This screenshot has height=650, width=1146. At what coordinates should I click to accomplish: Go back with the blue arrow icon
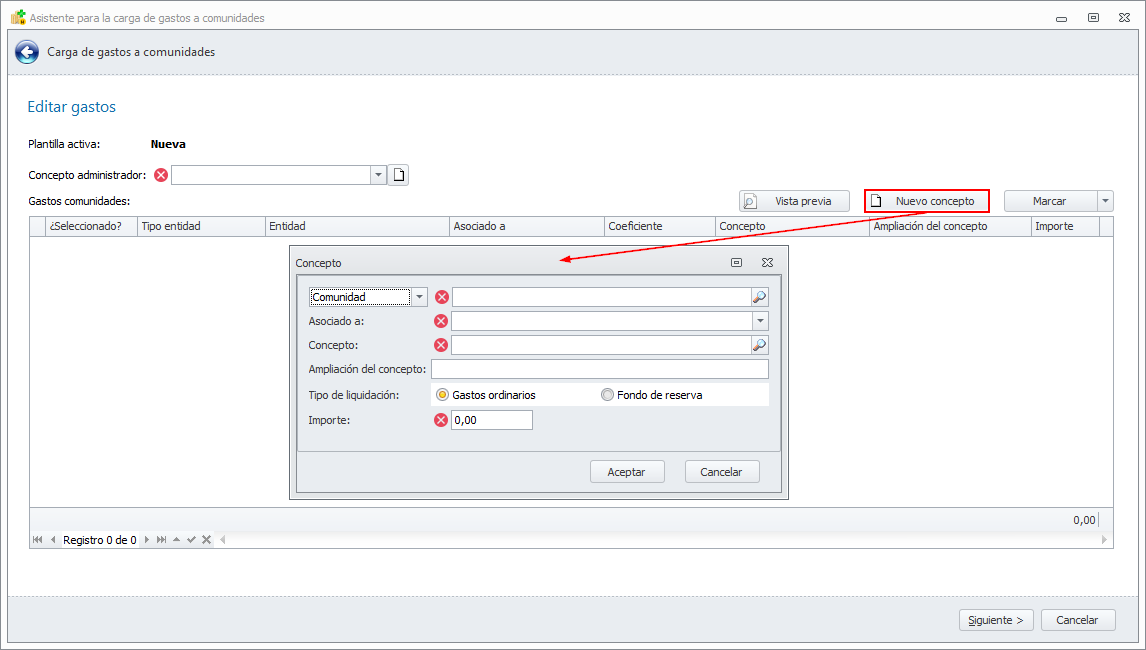tap(27, 52)
